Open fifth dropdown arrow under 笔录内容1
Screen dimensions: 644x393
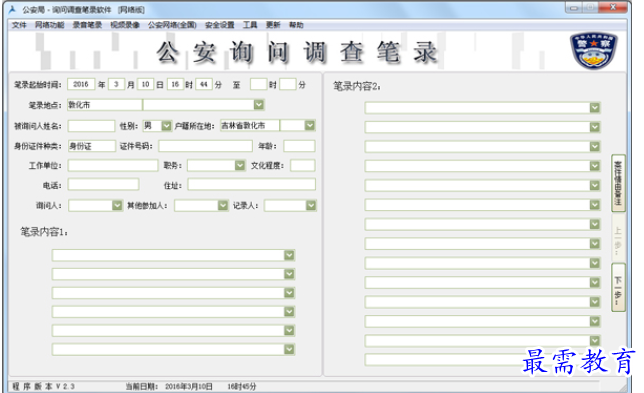(290, 331)
